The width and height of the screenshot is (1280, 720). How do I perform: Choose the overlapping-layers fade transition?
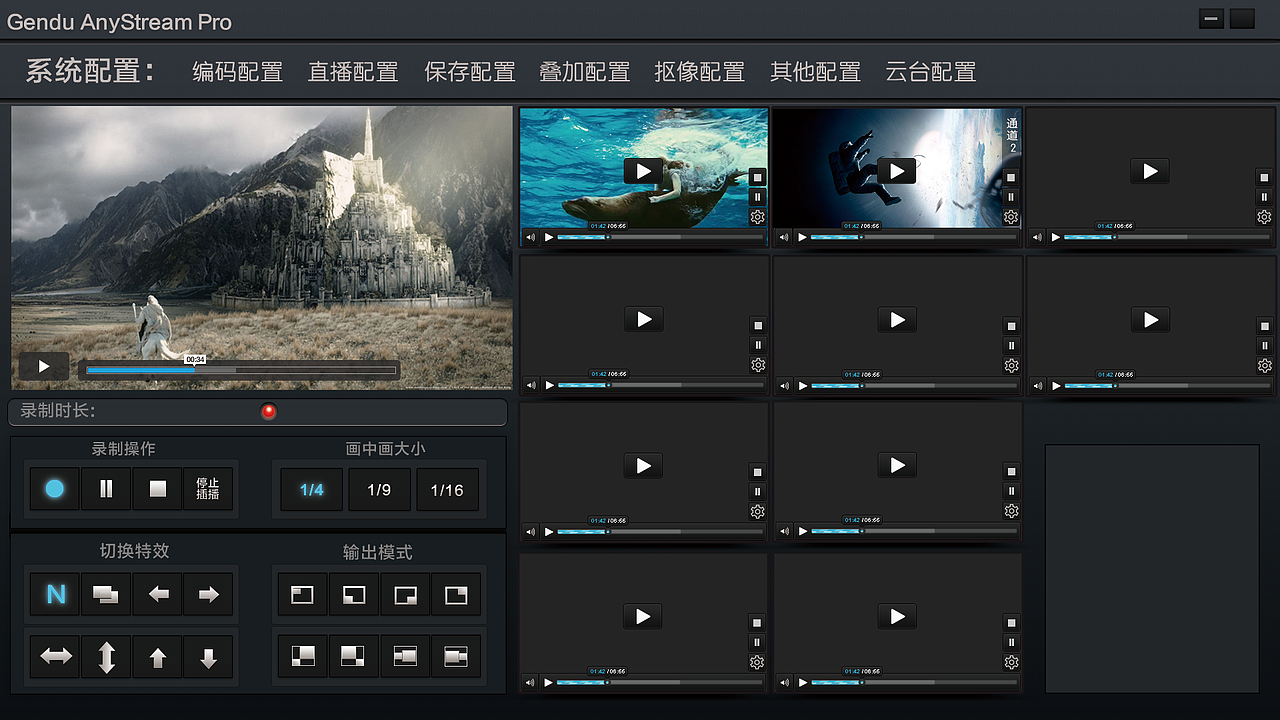tap(106, 594)
